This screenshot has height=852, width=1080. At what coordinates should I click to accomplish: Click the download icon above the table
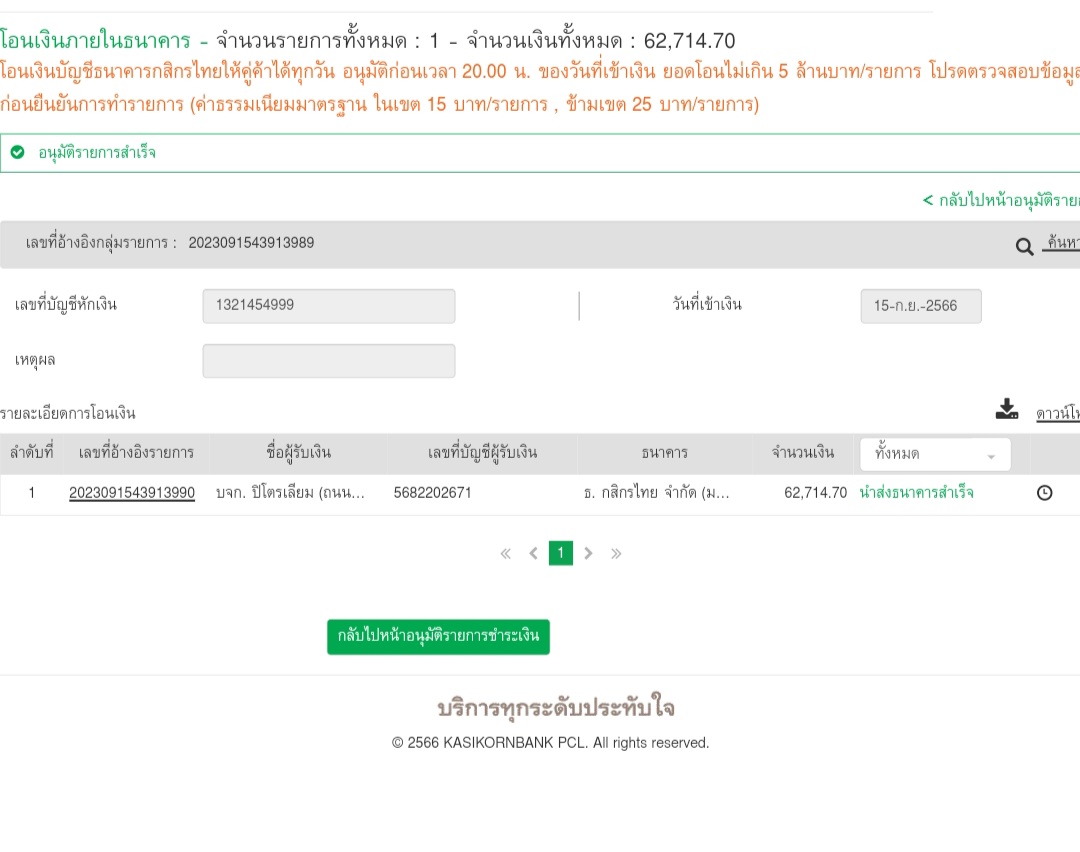1006,409
